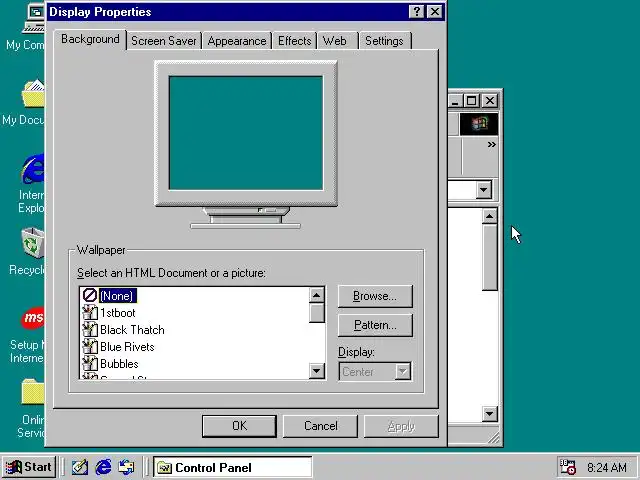The image size is (640, 480).
Task: Click the Control Panel resize grip
Action: tap(494, 438)
